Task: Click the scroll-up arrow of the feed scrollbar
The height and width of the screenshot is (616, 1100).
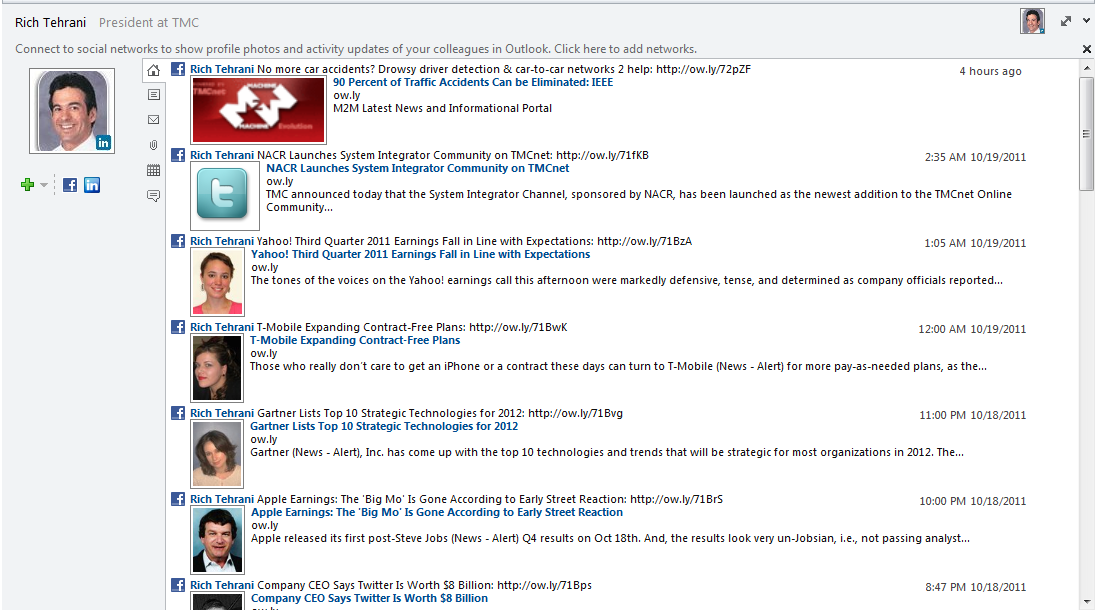Action: [x=1086, y=68]
